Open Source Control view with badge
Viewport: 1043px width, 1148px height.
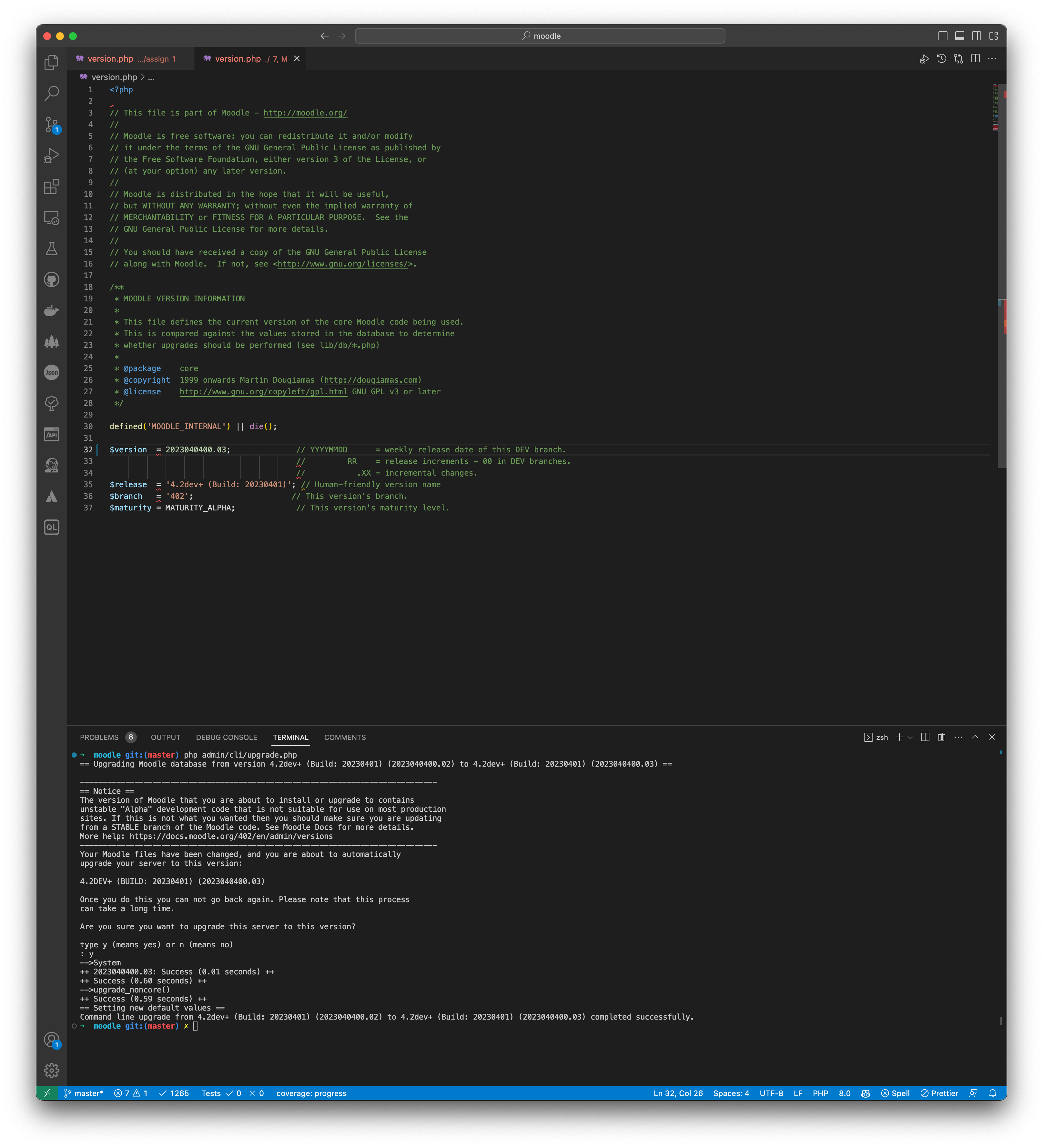(51, 124)
